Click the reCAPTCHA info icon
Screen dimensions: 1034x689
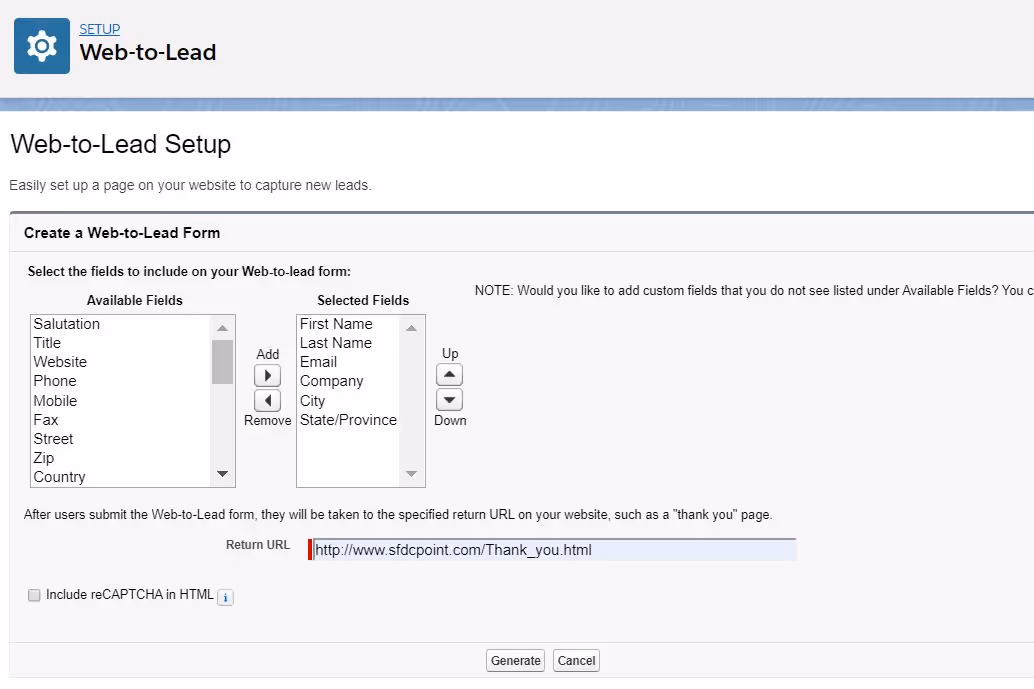point(225,596)
